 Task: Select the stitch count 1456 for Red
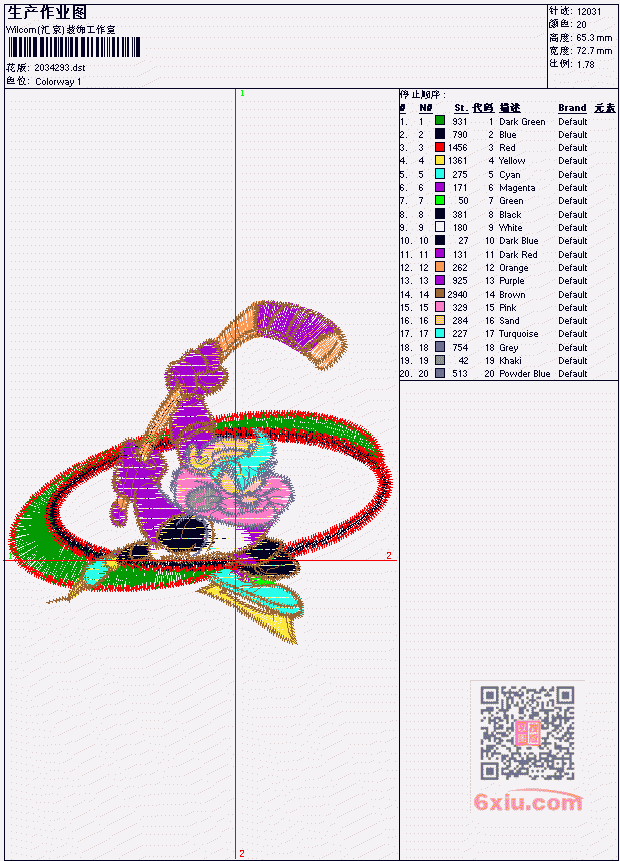click(457, 148)
